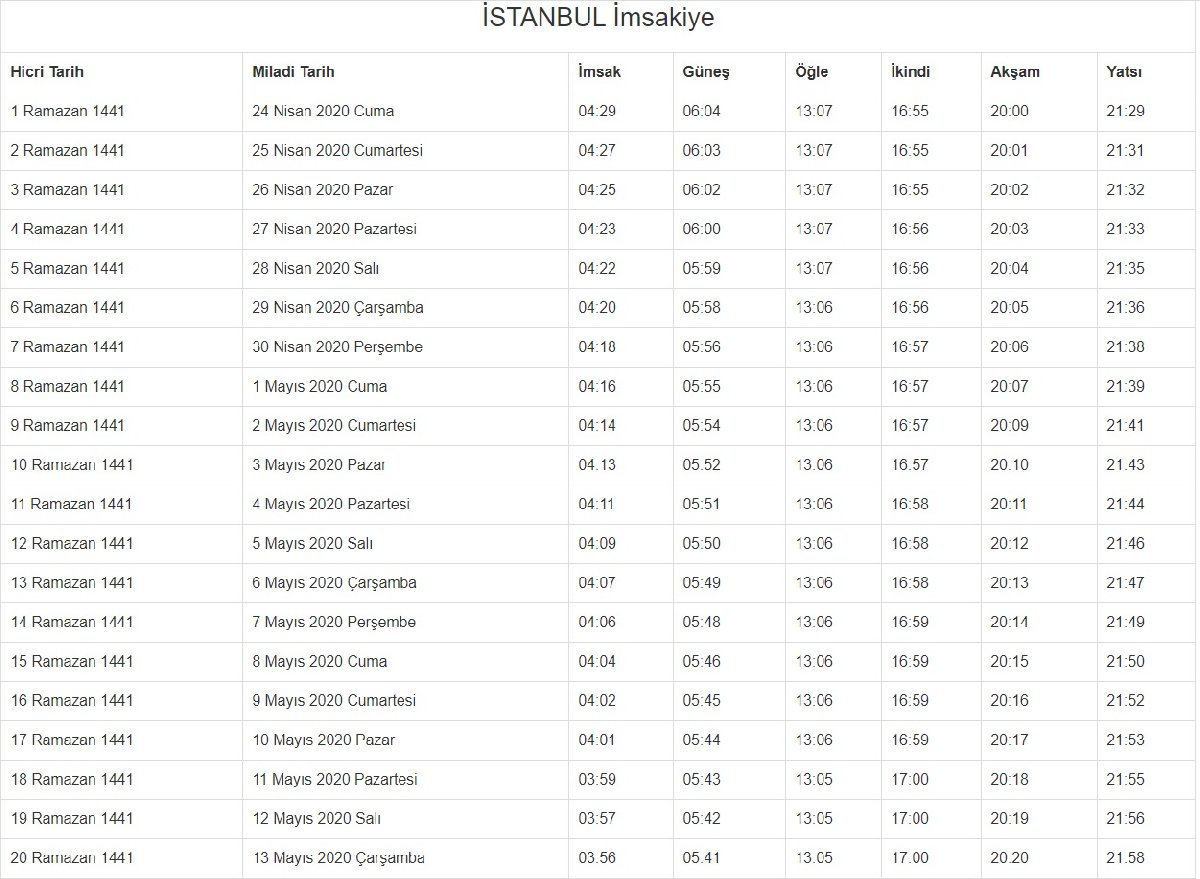Click Akşam time 20:02
This screenshot has height=879, width=1200.
[1009, 190]
